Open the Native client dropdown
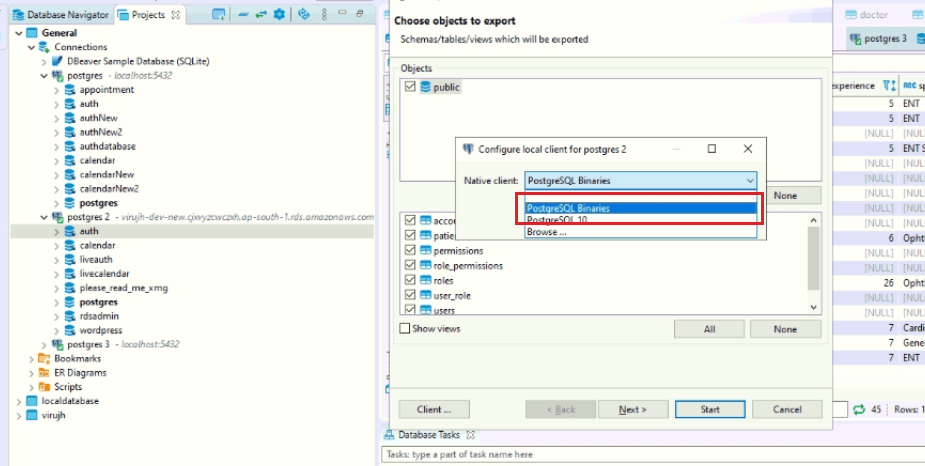Screen dimensions: 925x466 [x=640, y=181]
